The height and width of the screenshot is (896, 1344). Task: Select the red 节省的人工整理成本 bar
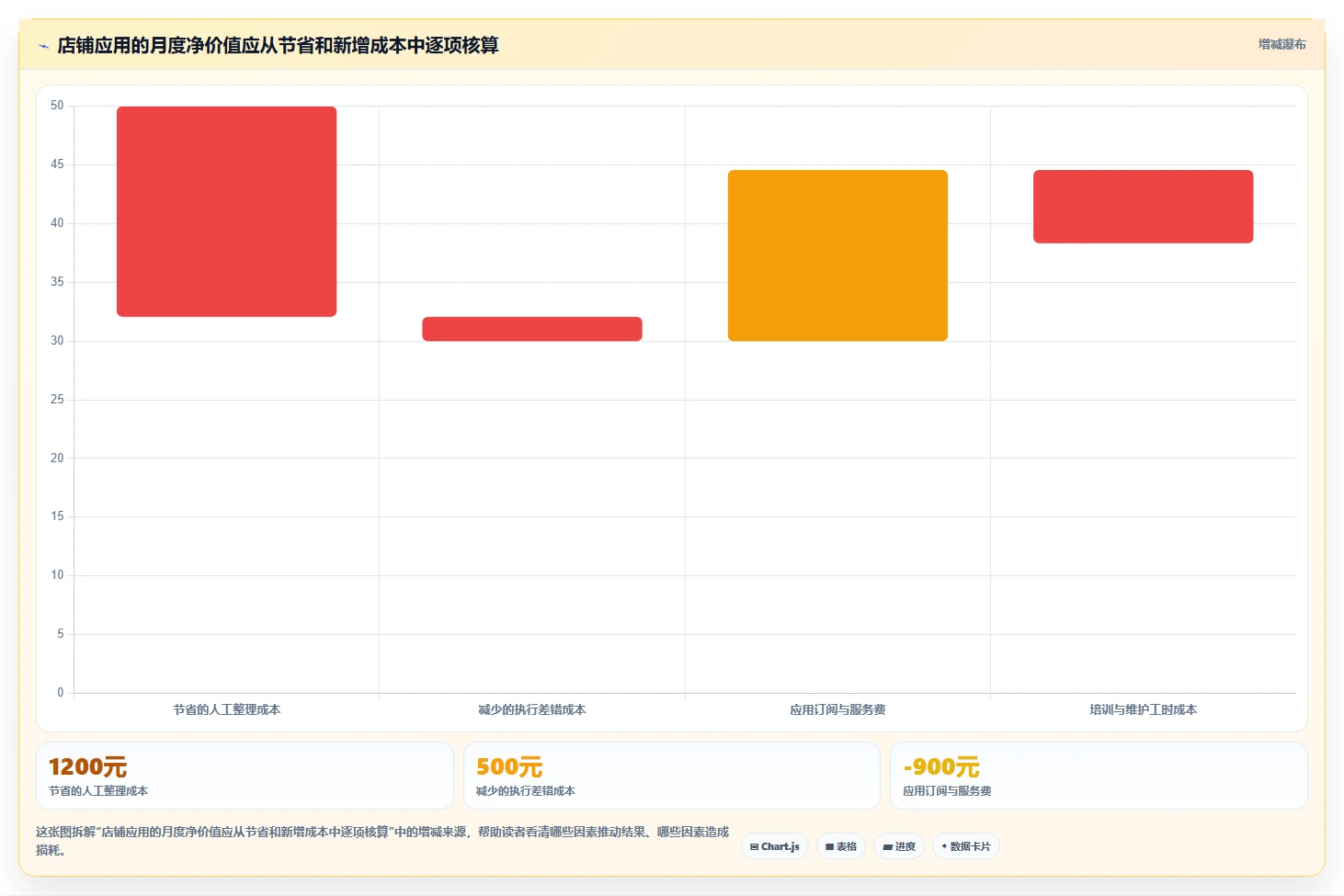[x=226, y=211]
